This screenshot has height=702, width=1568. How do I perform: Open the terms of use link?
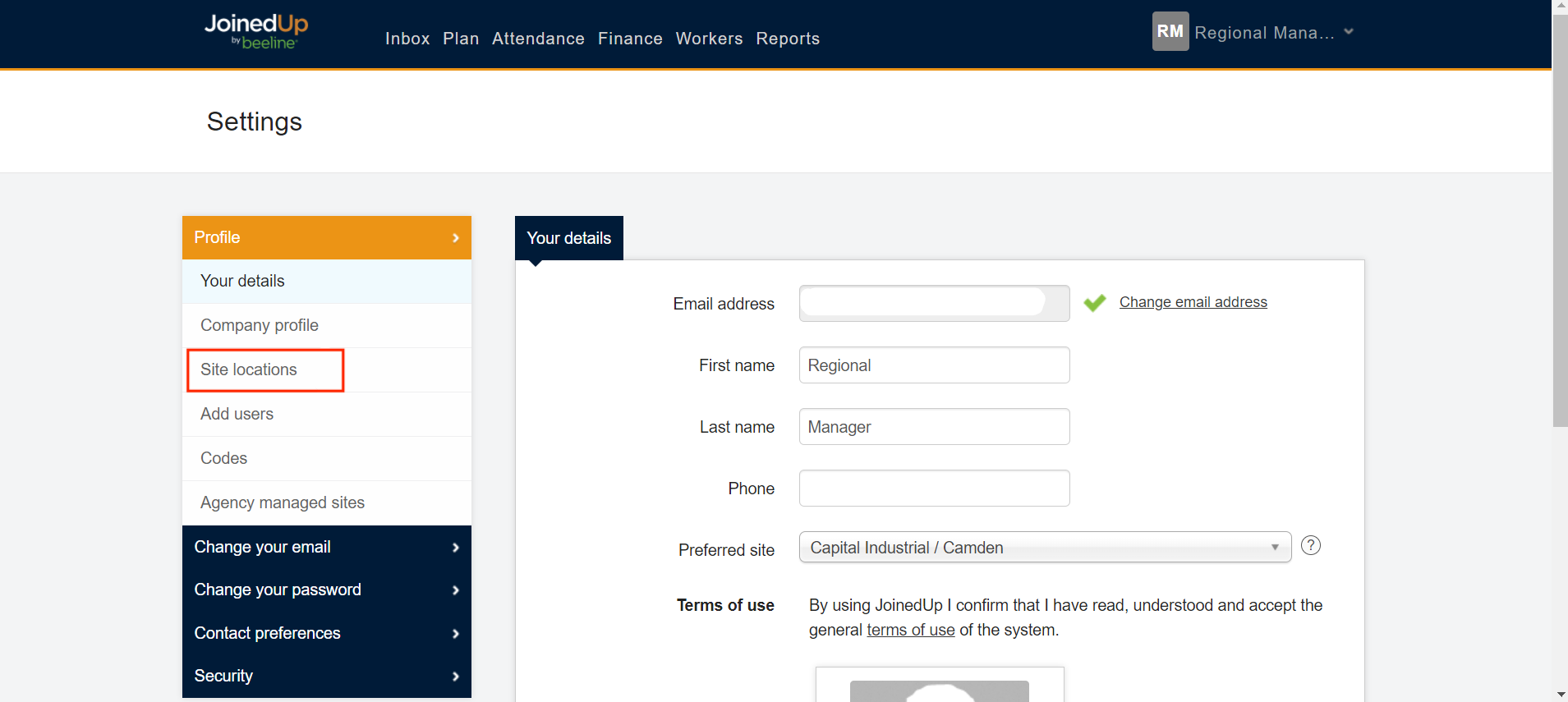point(910,630)
